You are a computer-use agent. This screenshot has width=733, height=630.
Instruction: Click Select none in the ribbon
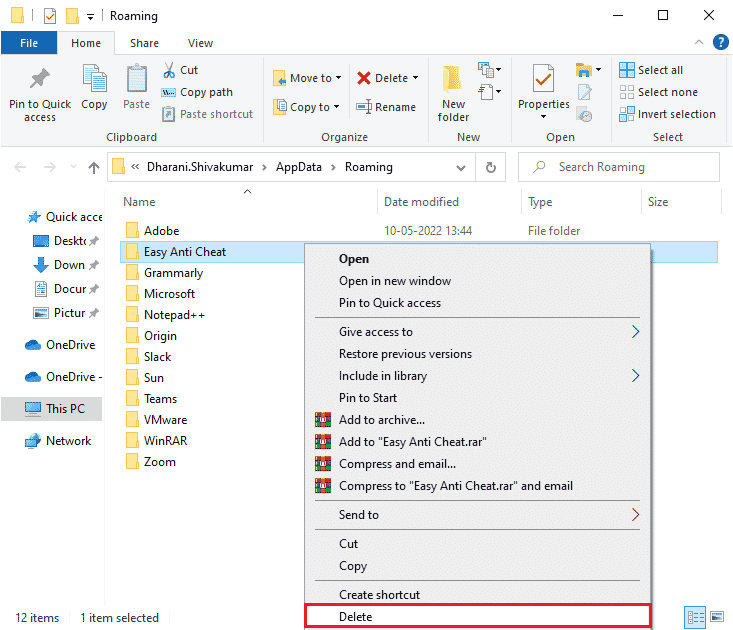coord(659,92)
